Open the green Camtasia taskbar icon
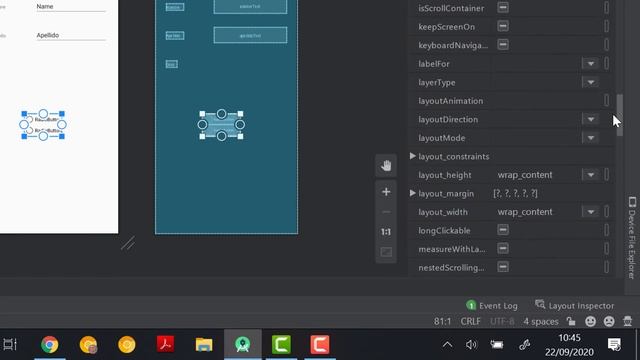 pyautogui.click(x=281, y=344)
